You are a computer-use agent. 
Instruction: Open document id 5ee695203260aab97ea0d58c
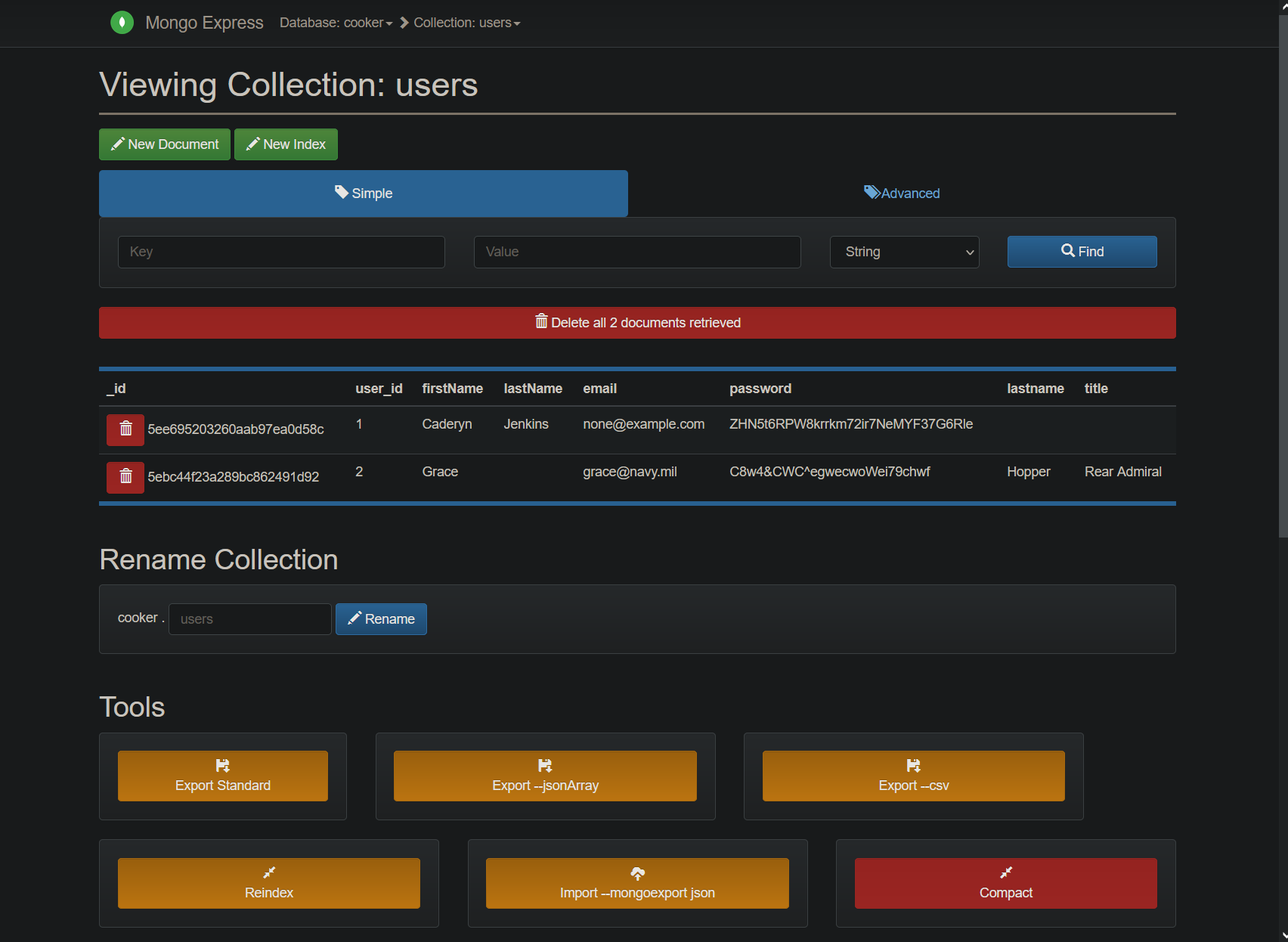coord(236,429)
